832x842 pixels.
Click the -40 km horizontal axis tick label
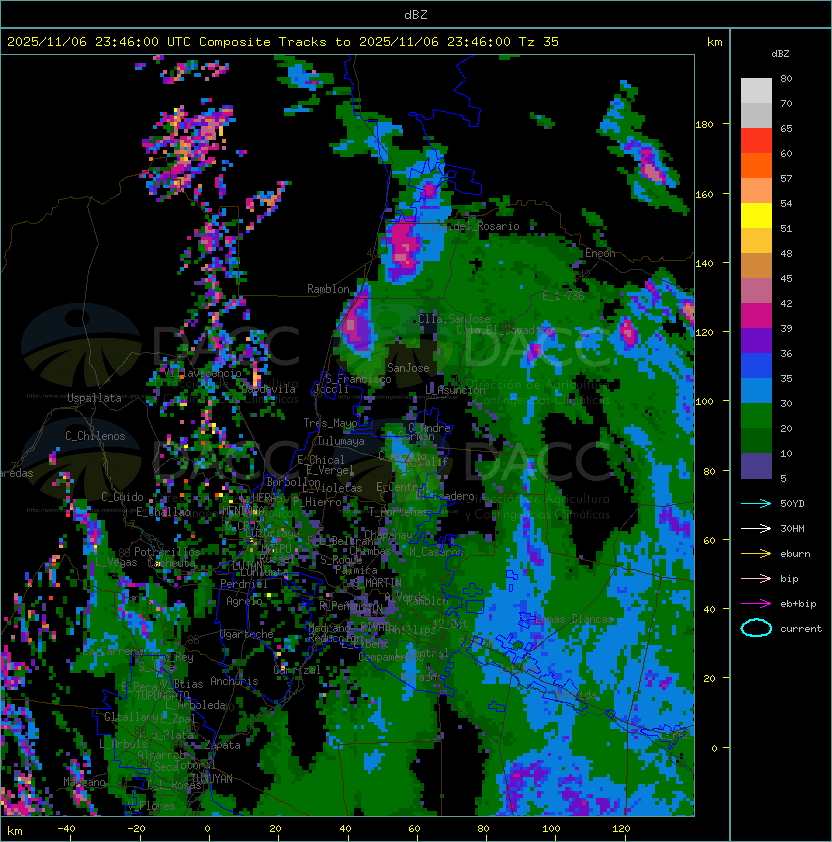[x=66, y=829]
